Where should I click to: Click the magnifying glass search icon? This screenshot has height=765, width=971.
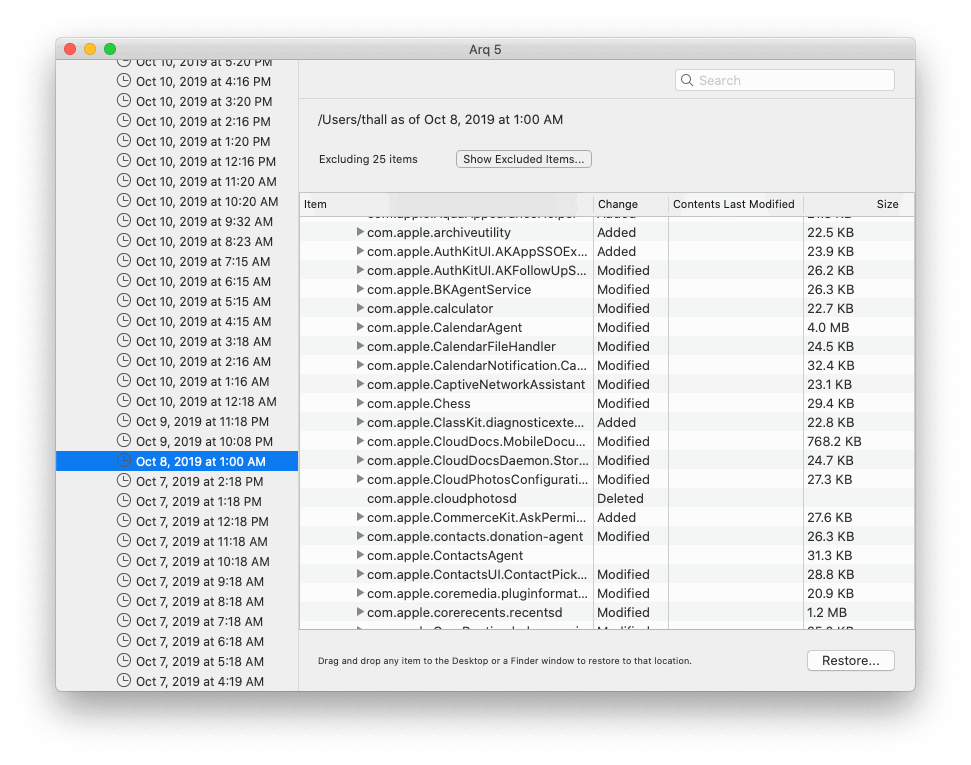(687, 81)
